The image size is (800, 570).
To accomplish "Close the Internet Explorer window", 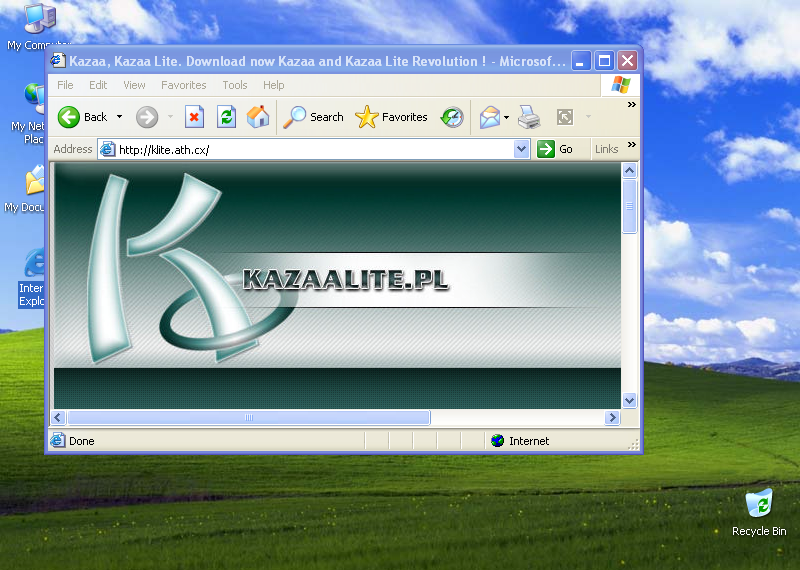I will tap(628, 61).
